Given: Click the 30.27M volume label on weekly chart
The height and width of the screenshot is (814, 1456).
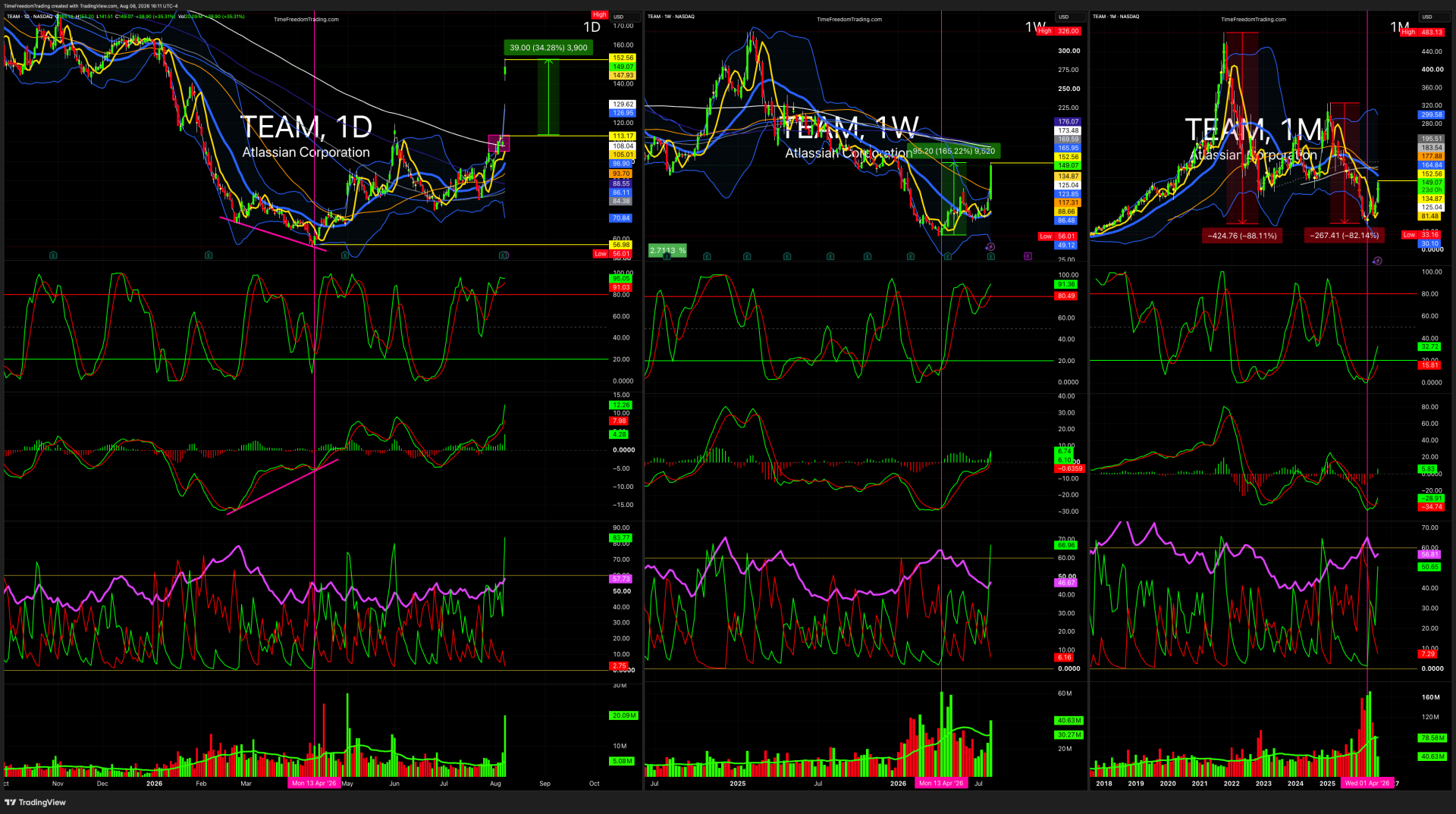Looking at the screenshot, I should pos(1069,734).
